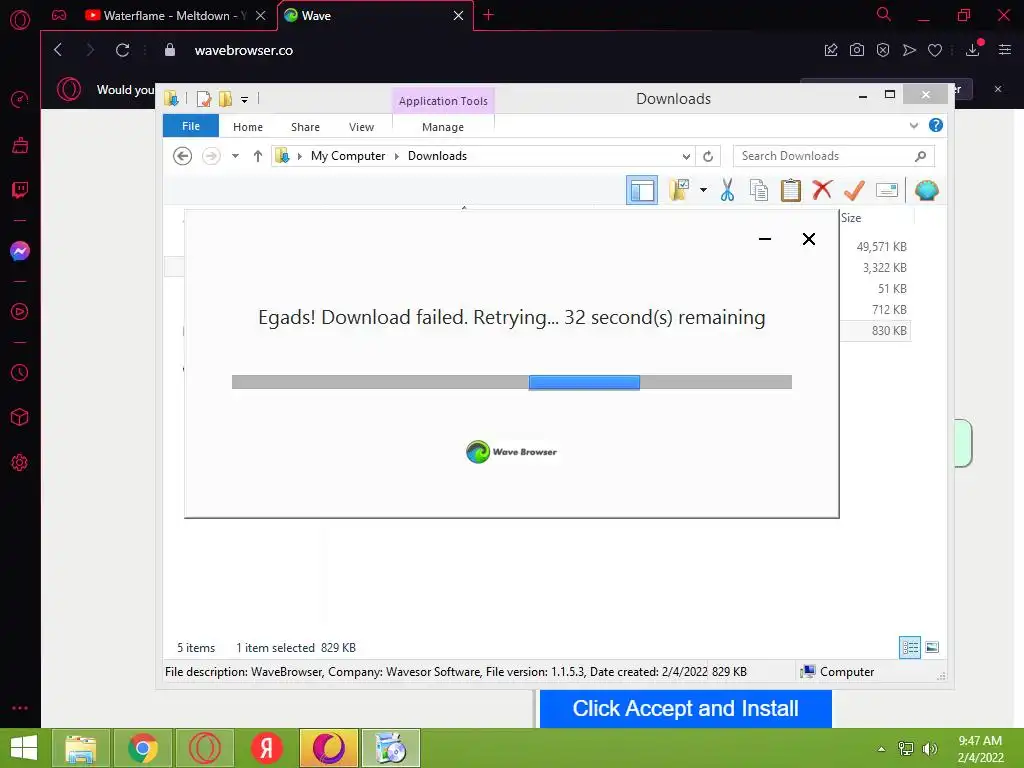Click the Paste clipboard icon in Explorer

click(790, 190)
